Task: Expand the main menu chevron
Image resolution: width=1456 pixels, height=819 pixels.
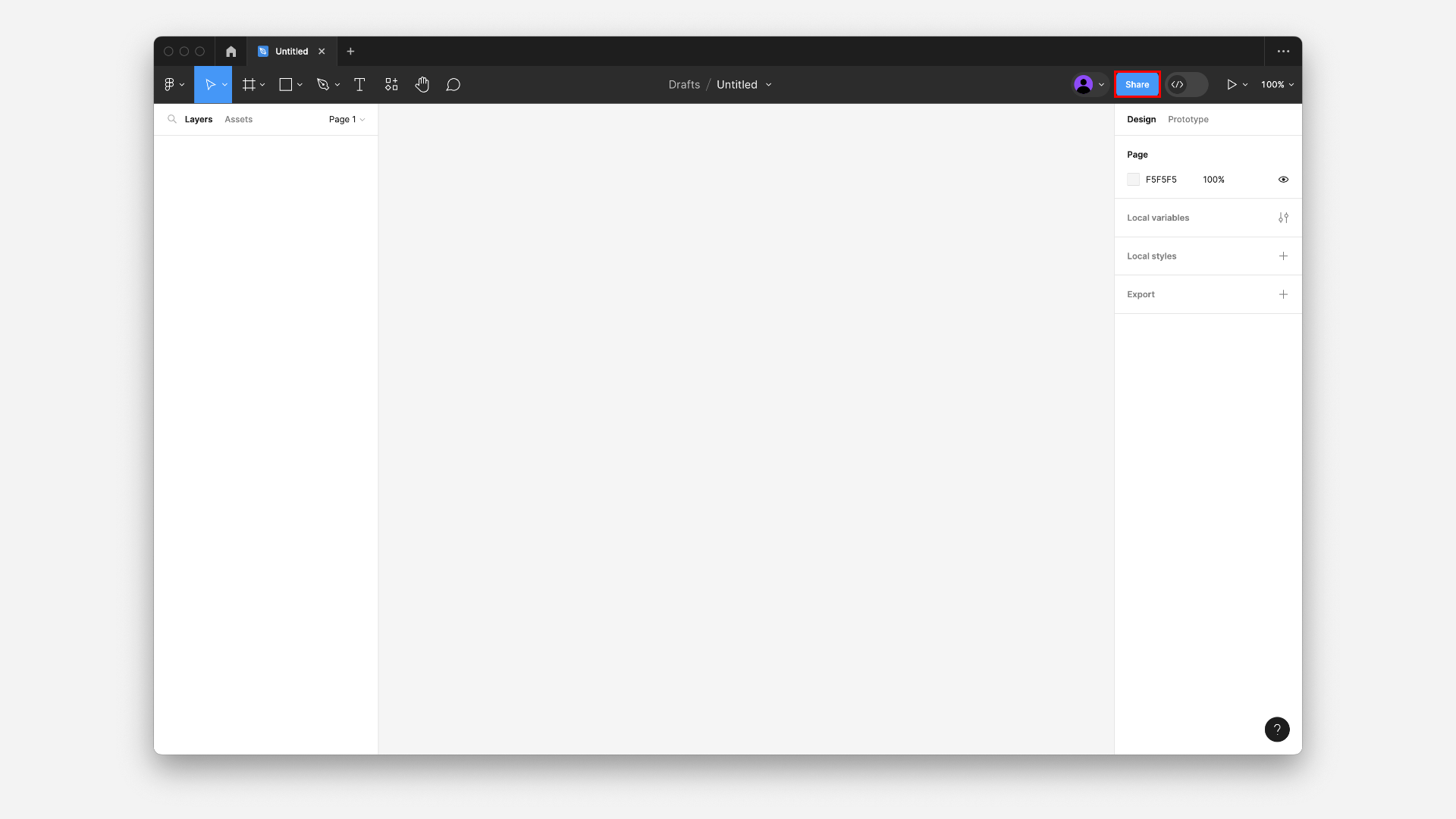Action: [182, 85]
